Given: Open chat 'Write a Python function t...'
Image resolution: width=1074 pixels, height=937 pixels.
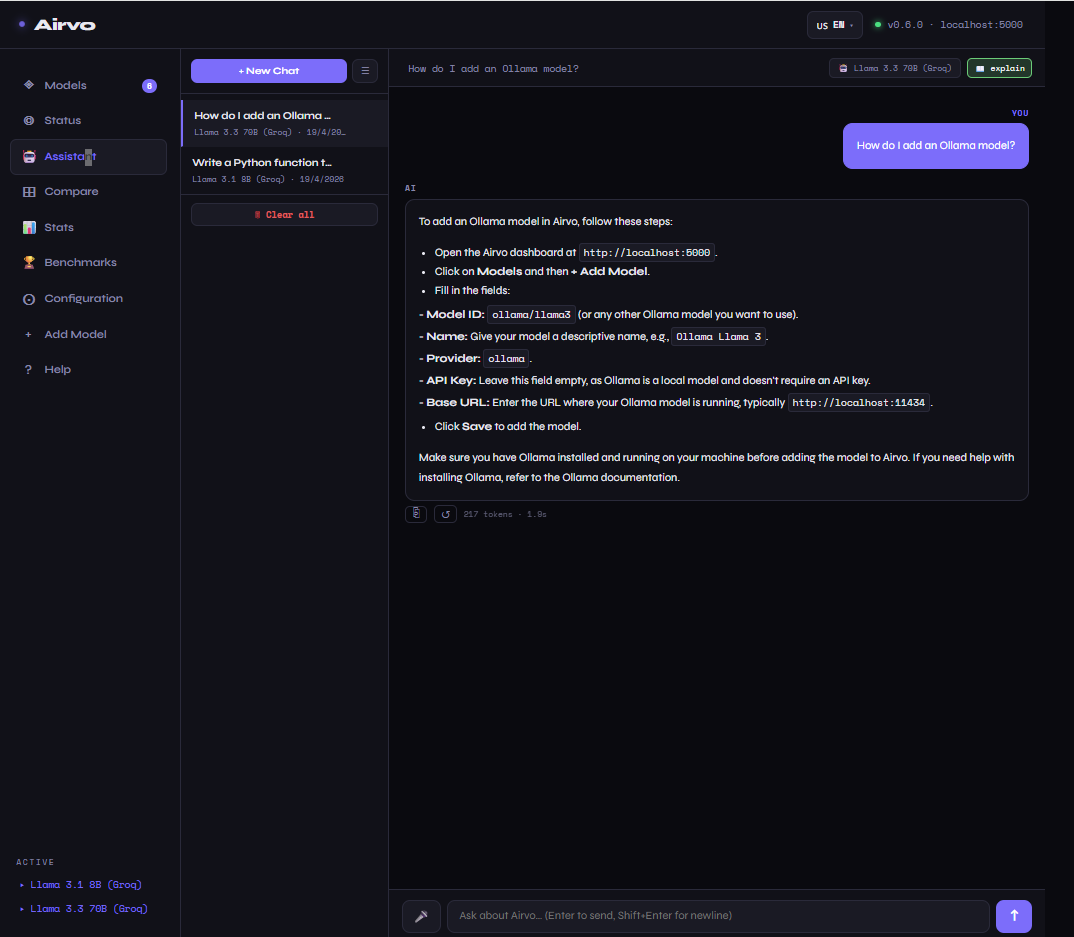Looking at the screenshot, I should tap(284, 171).
